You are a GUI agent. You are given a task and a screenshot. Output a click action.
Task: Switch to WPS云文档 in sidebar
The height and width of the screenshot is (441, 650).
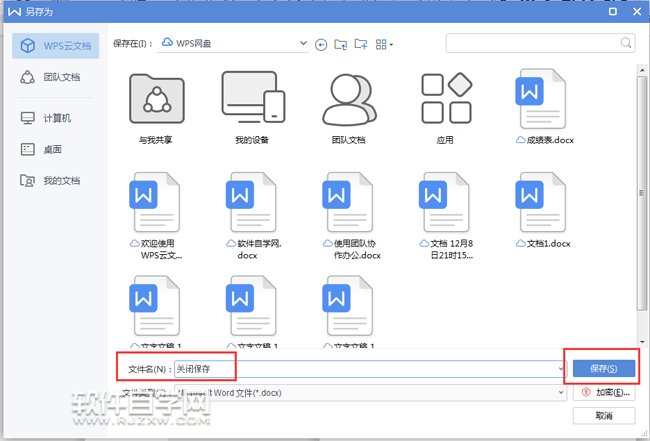coord(56,46)
